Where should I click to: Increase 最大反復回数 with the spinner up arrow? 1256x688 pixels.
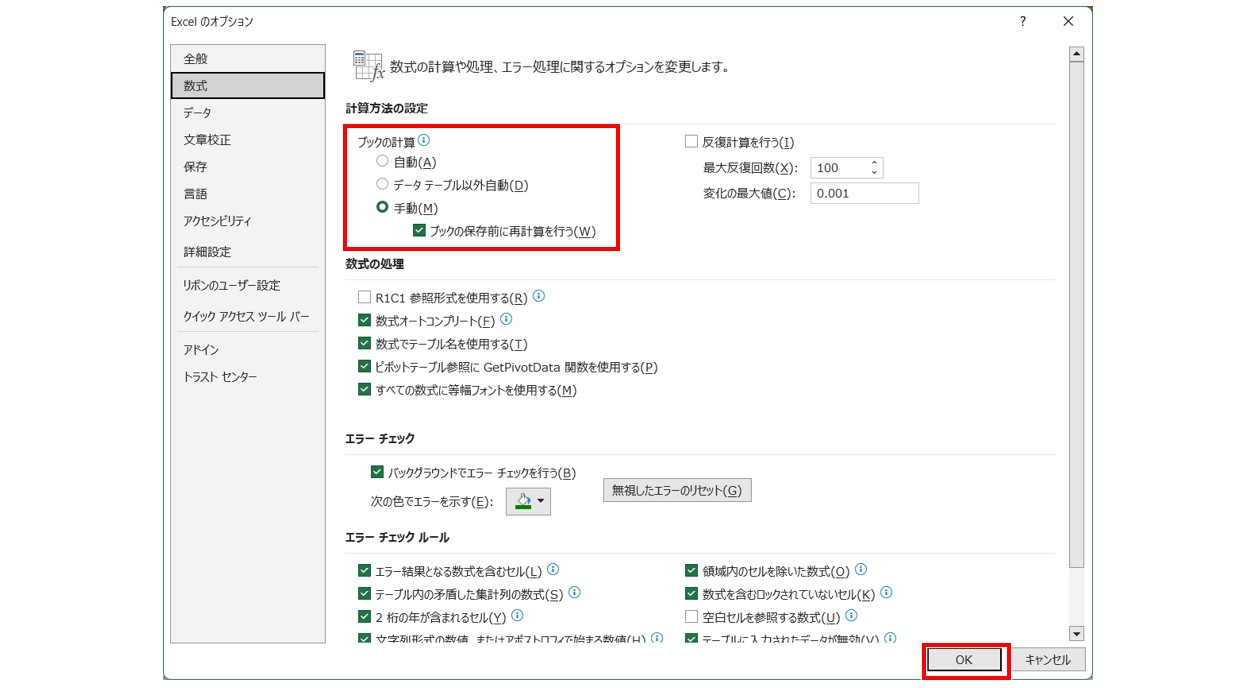tap(875, 163)
